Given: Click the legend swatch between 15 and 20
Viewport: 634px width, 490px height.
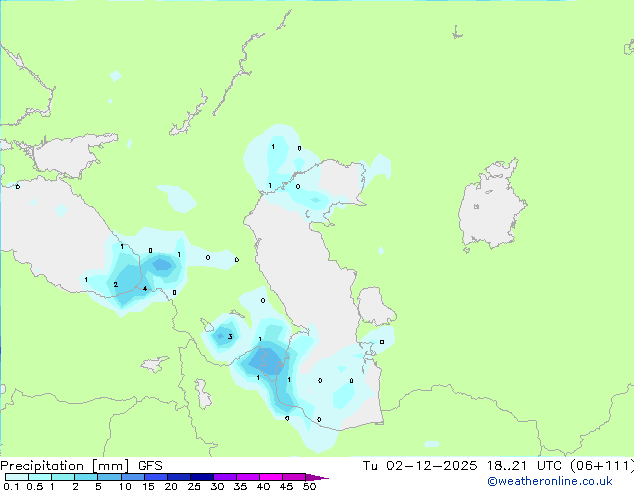Looking at the screenshot, I should coord(155,477).
